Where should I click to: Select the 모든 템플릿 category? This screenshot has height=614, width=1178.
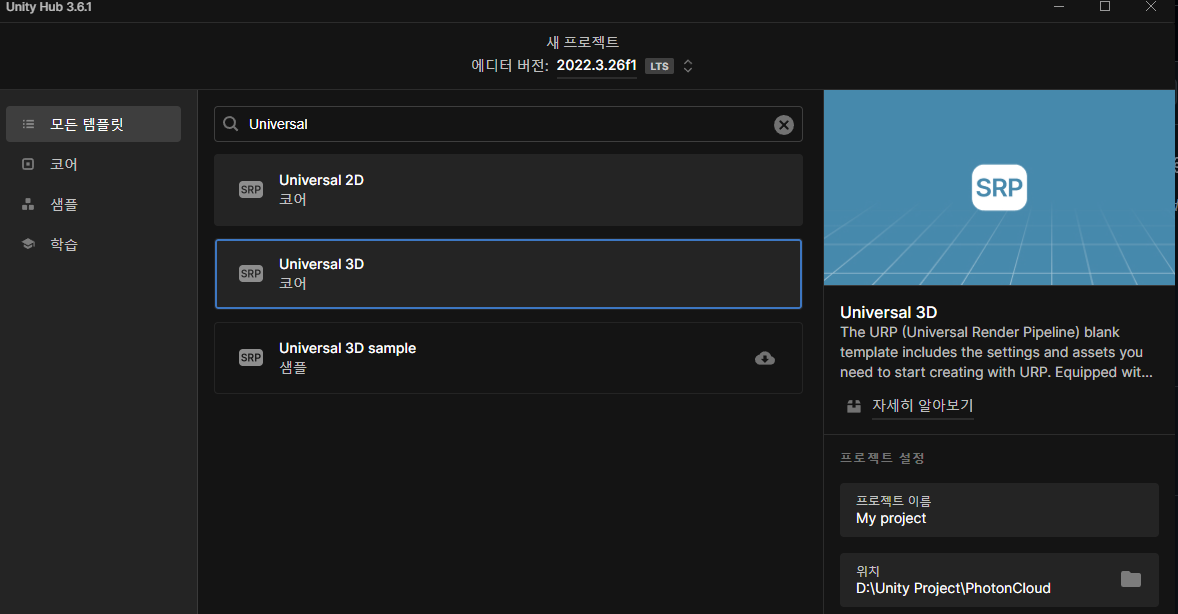click(93, 124)
